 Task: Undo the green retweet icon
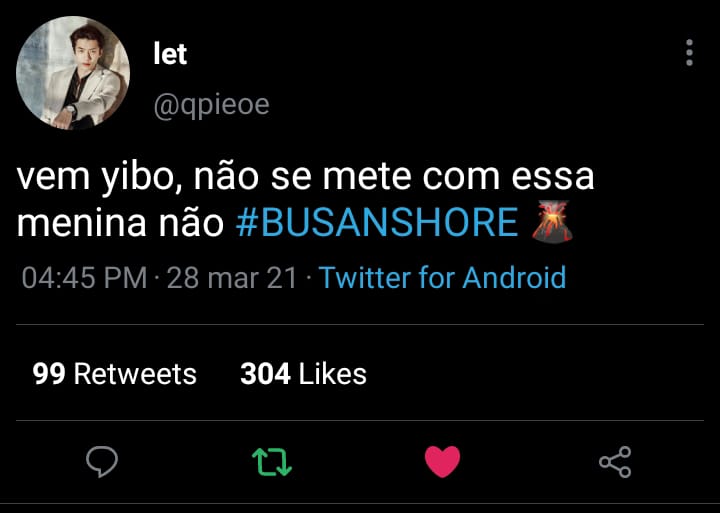coord(272,462)
